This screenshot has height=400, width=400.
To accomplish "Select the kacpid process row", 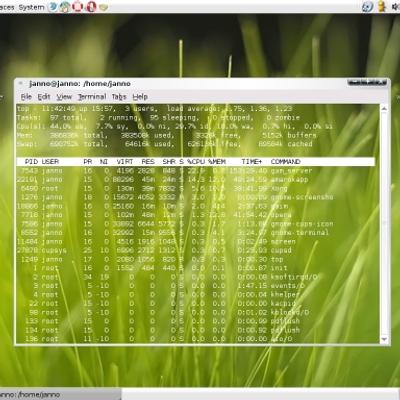I will coord(196,304).
